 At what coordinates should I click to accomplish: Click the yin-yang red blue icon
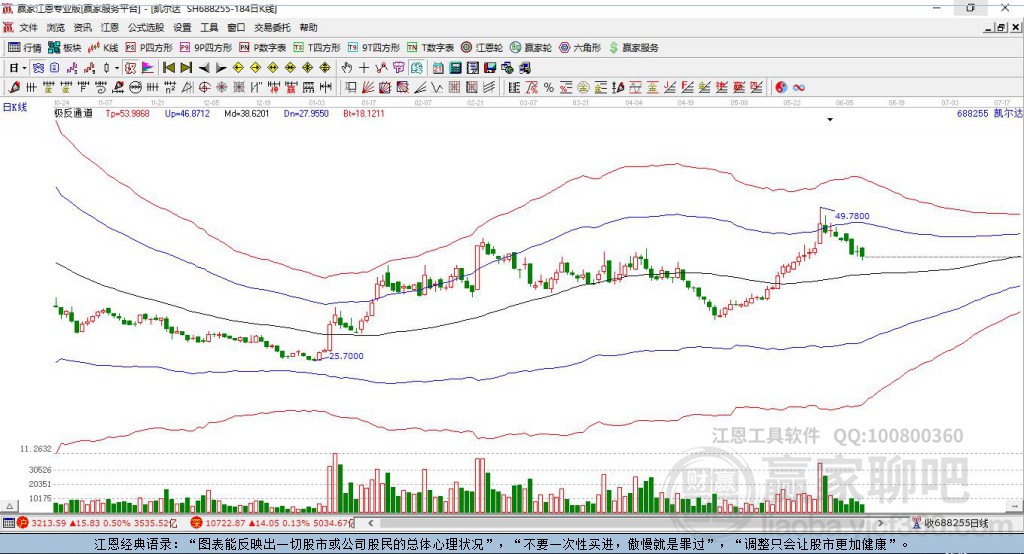click(781, 88)
